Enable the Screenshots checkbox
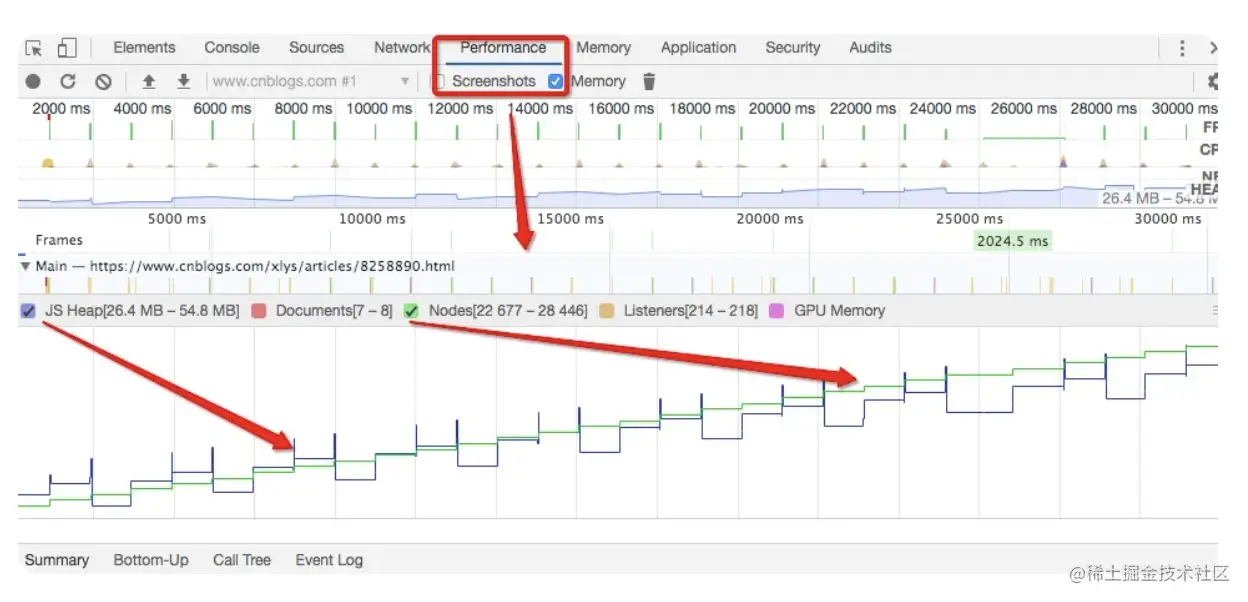 tap(439, 82)
